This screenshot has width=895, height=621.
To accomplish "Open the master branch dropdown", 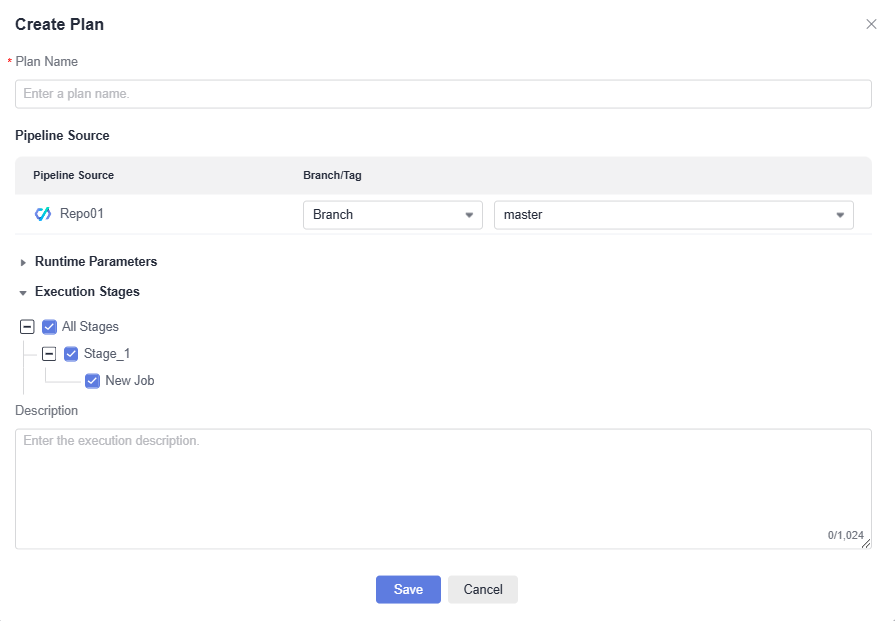I will (x=673, y=215).
